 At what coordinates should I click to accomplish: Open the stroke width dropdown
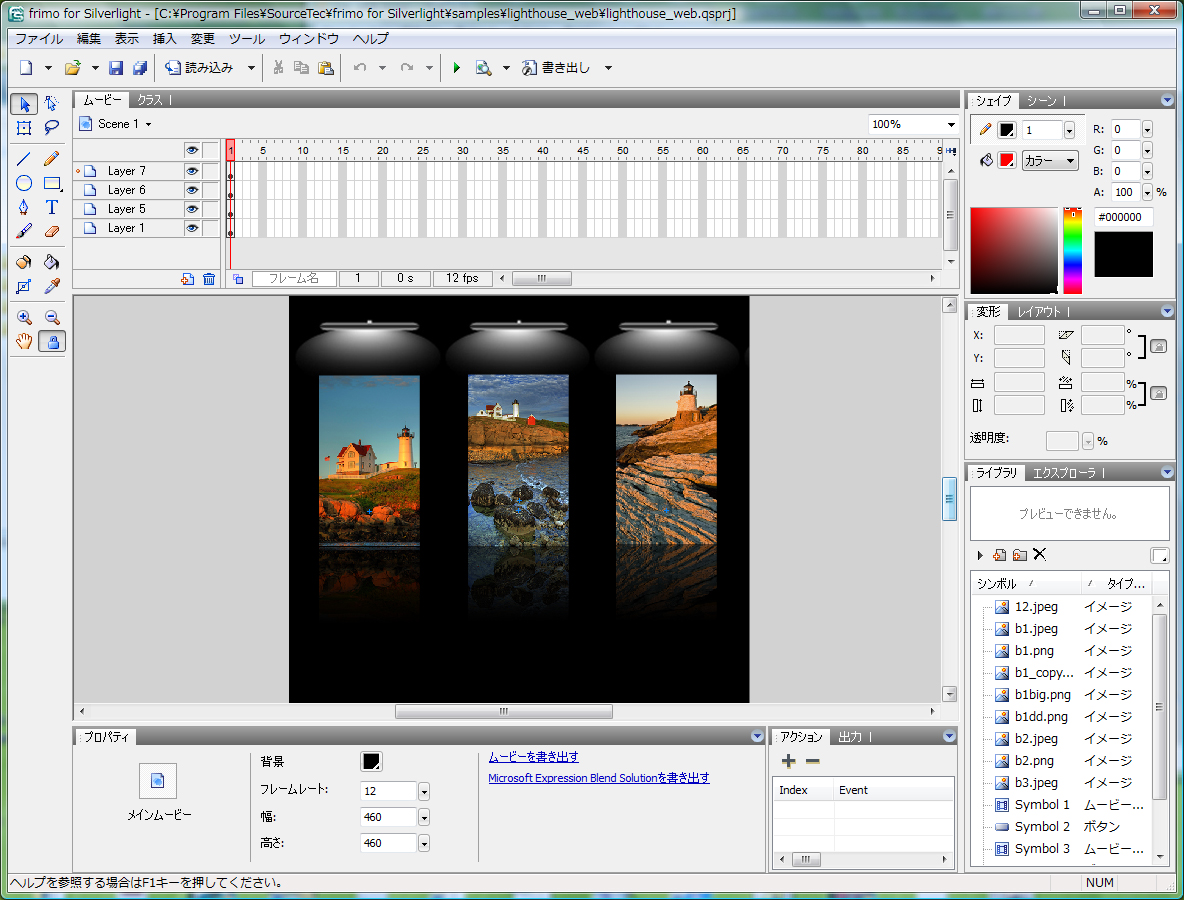[1069, 131]
